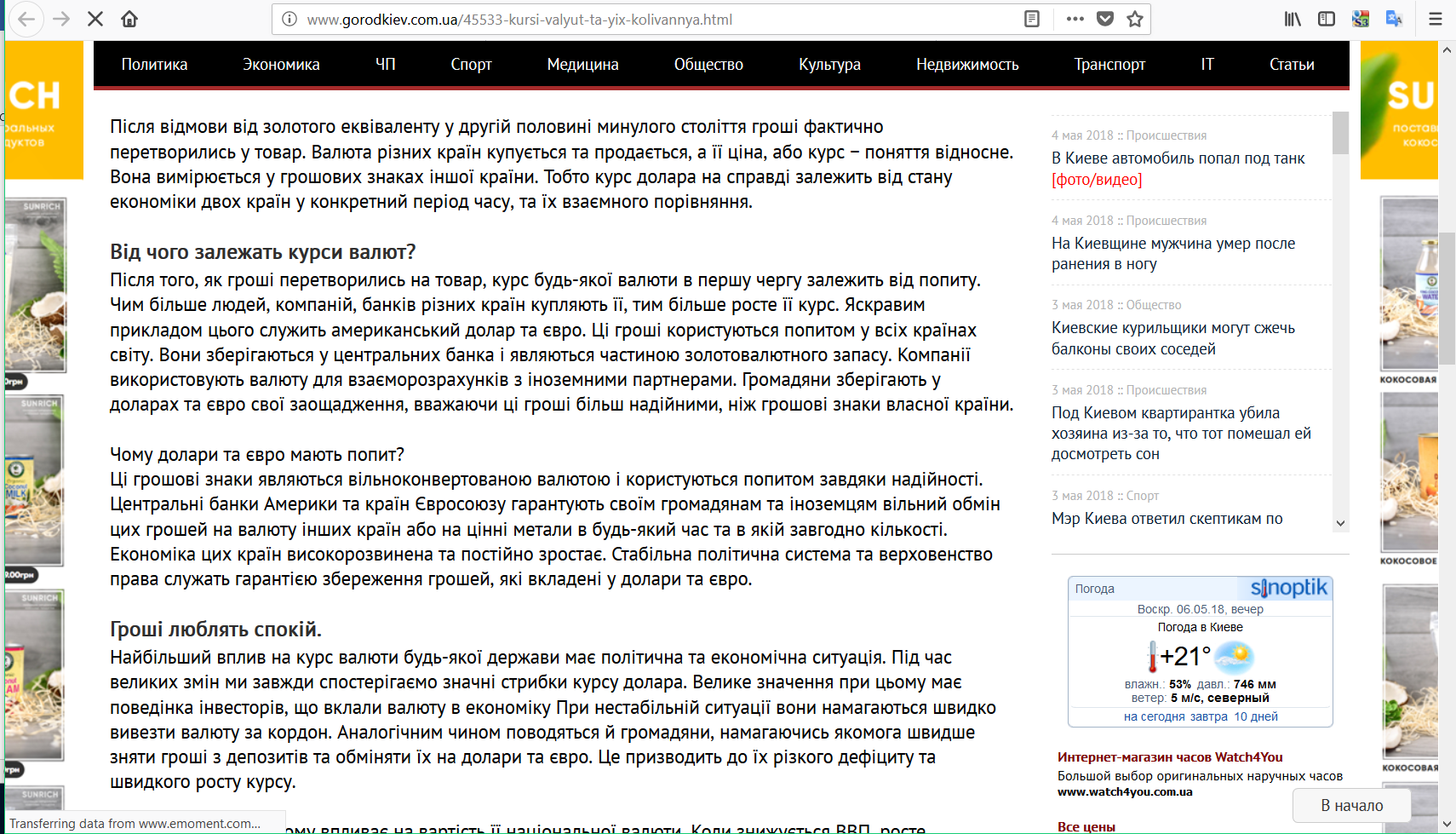Open the Спорт menu item

click(x=472, y=64)
